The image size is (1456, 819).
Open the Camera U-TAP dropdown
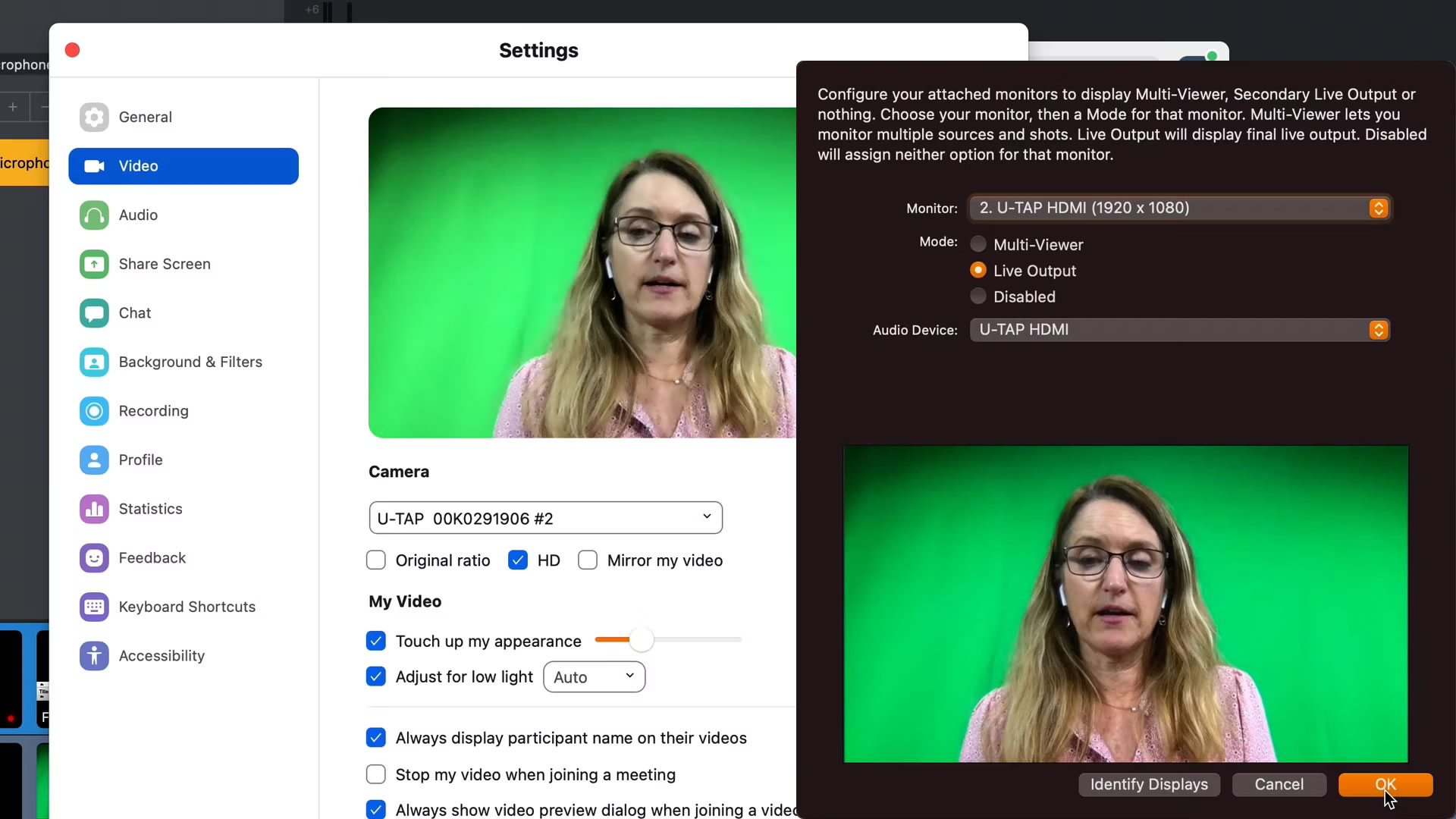click(546, 518)
